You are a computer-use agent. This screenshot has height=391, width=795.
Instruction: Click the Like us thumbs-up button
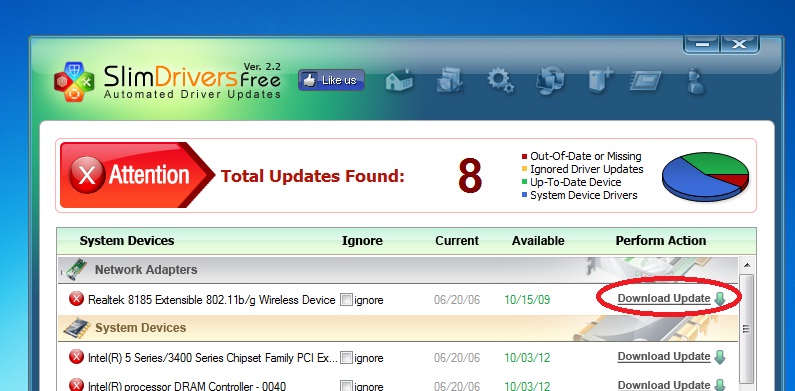tap(331, 80)
